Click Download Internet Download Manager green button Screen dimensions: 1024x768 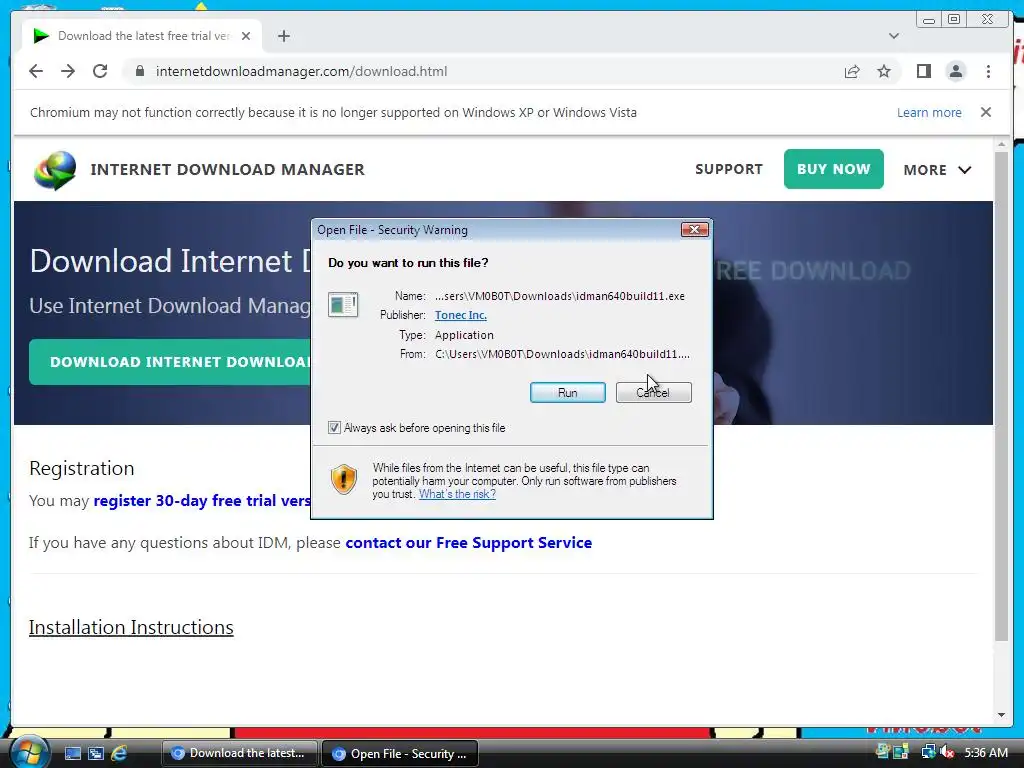[170, 362]
